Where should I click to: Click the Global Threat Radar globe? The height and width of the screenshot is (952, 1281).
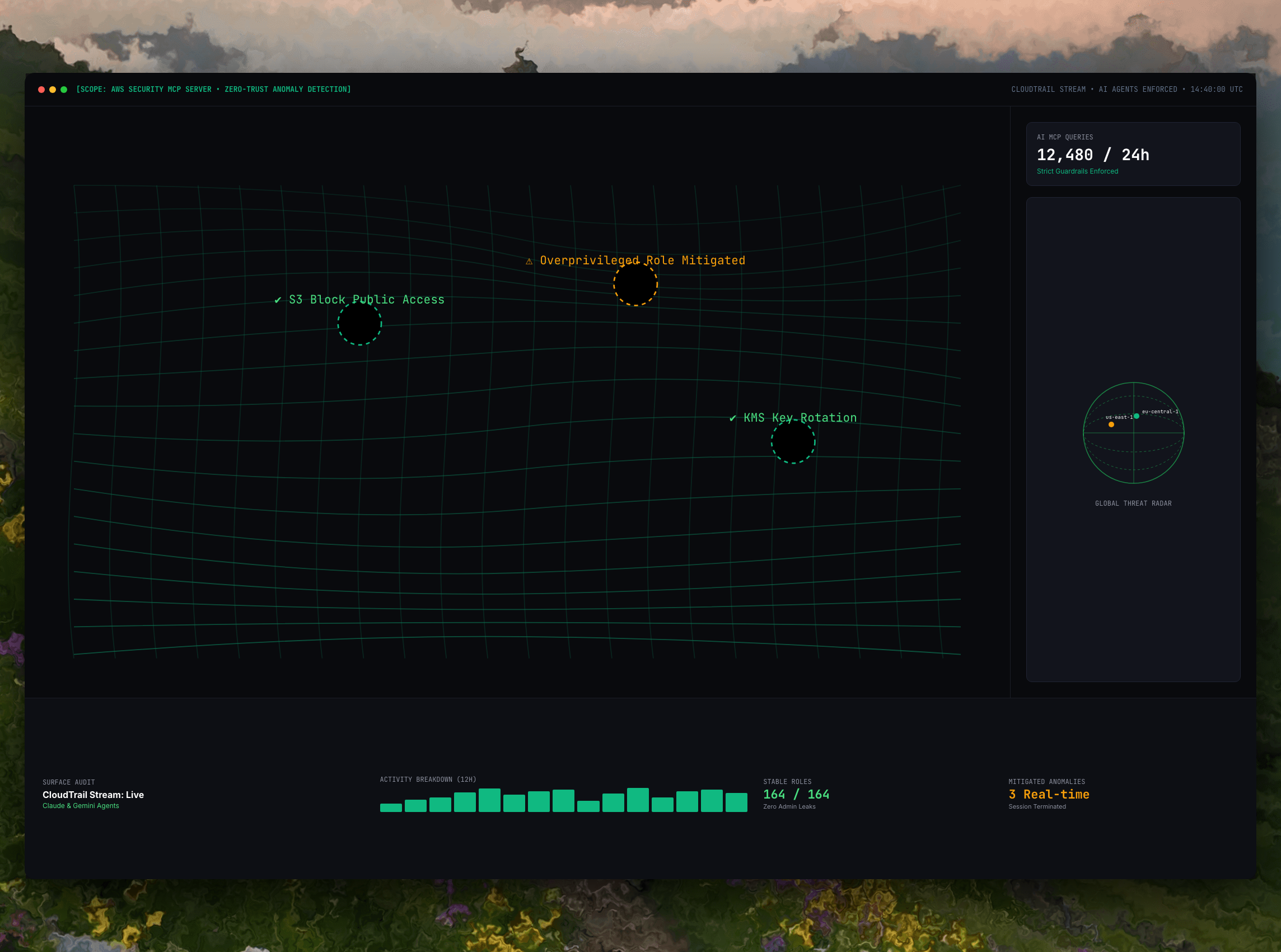1134,433
